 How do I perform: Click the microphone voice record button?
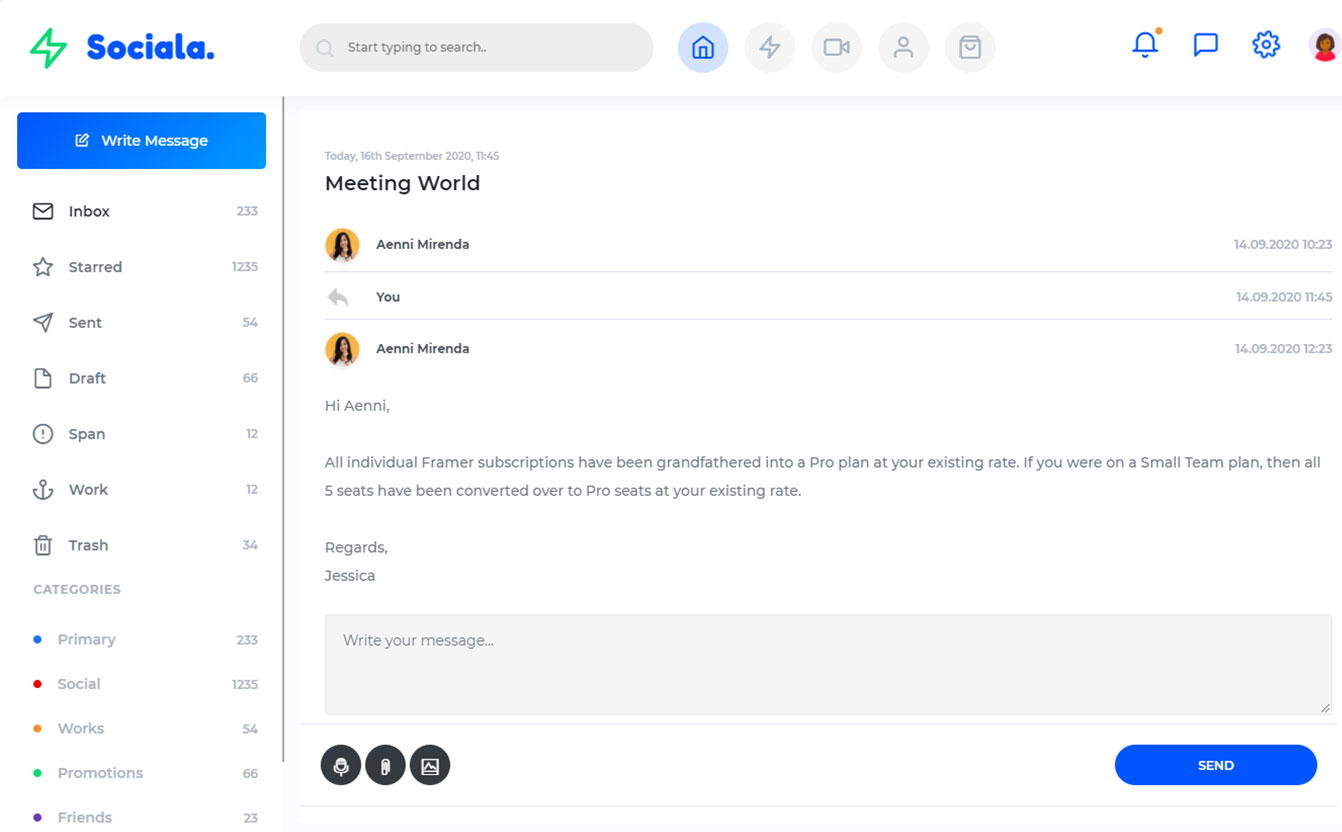[341, 766]
